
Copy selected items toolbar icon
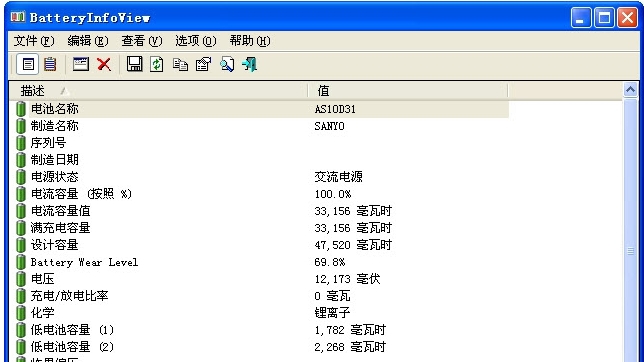[x=180, y=65]
